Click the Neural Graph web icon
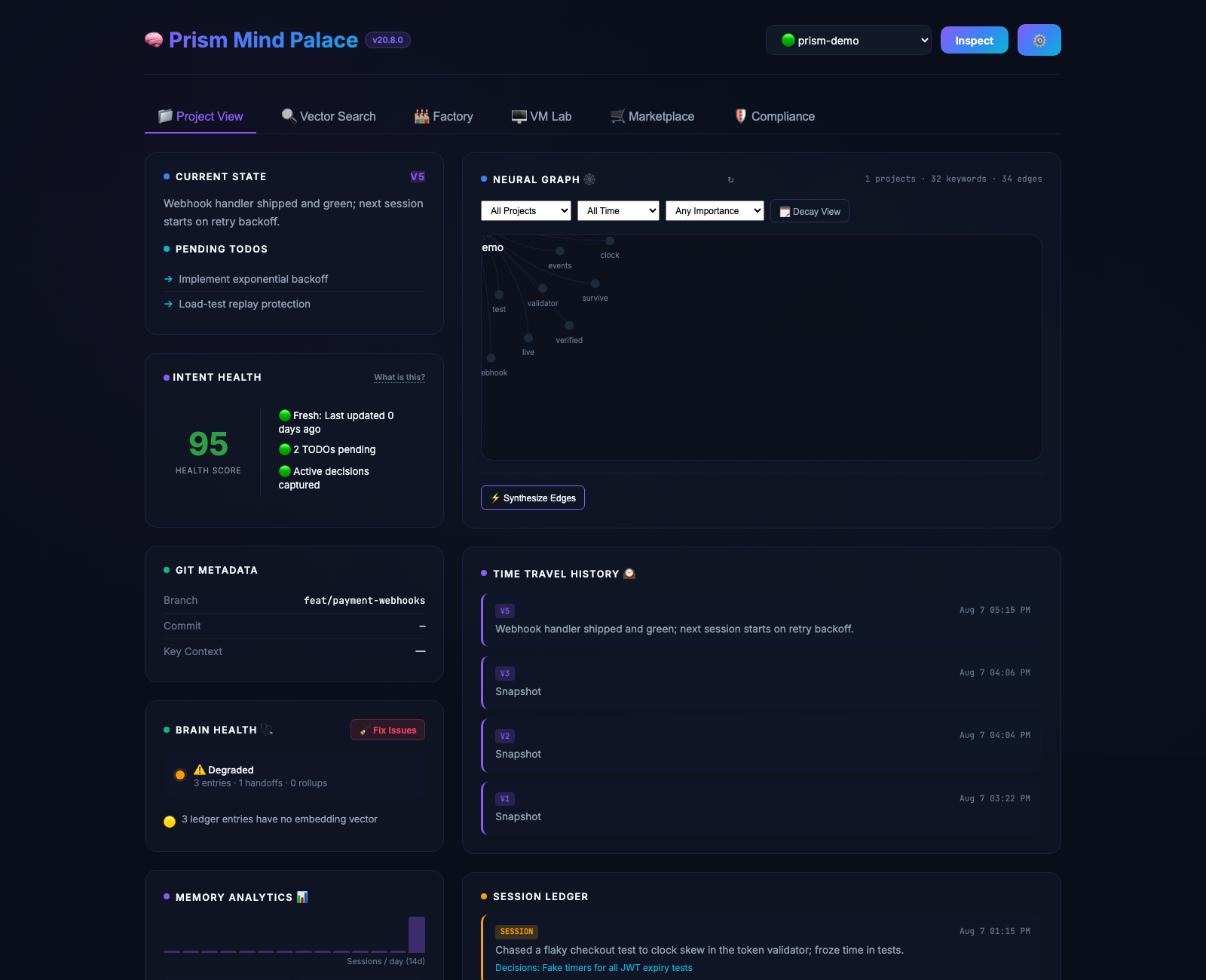Viewport: 1206px width, 980px height. tap(589, 179)
